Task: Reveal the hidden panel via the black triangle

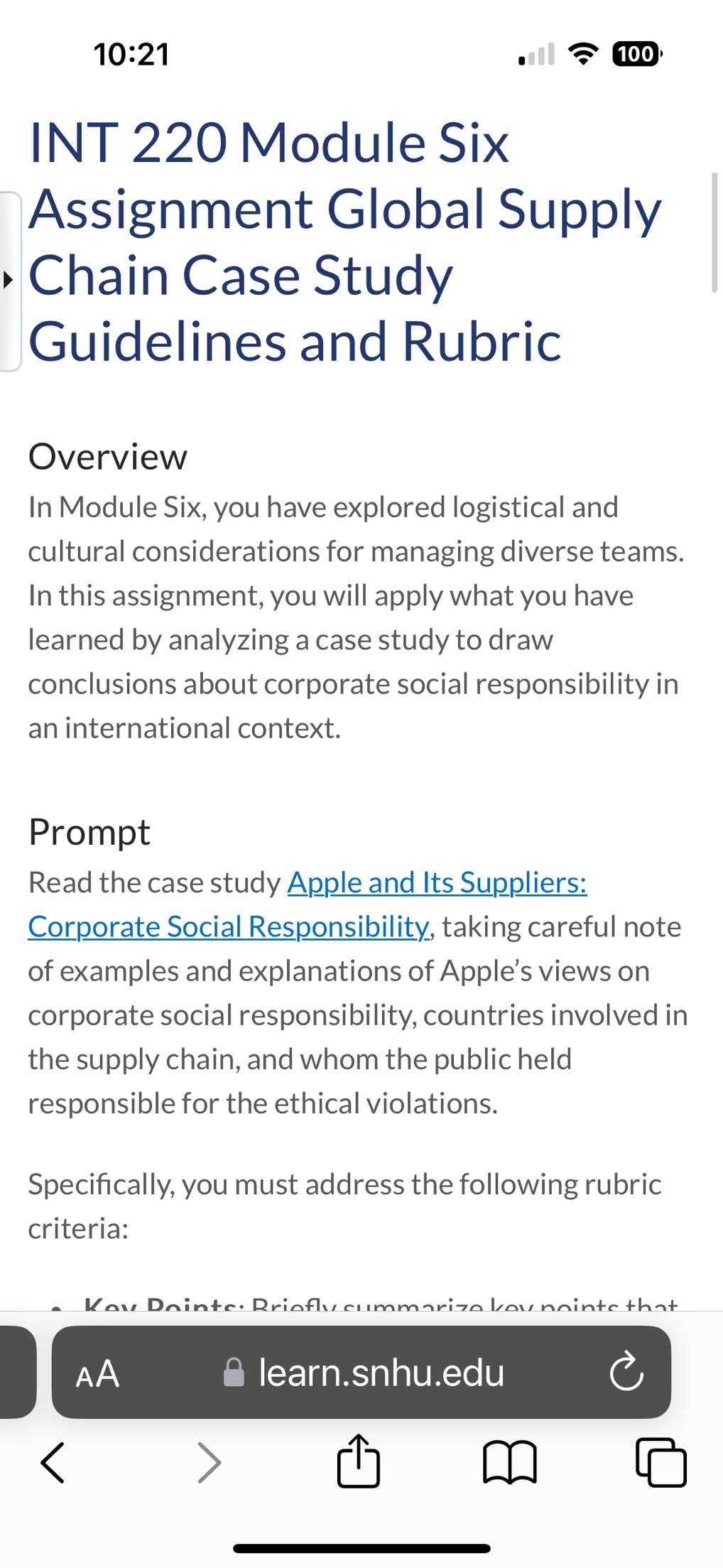Action: [9, 280]
